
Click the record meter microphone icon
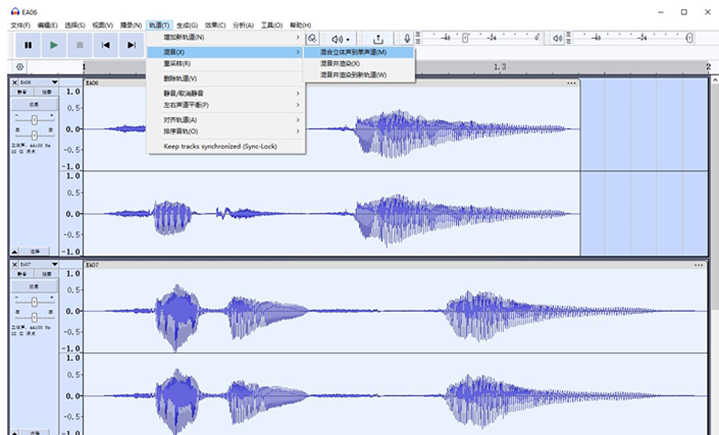407,39
